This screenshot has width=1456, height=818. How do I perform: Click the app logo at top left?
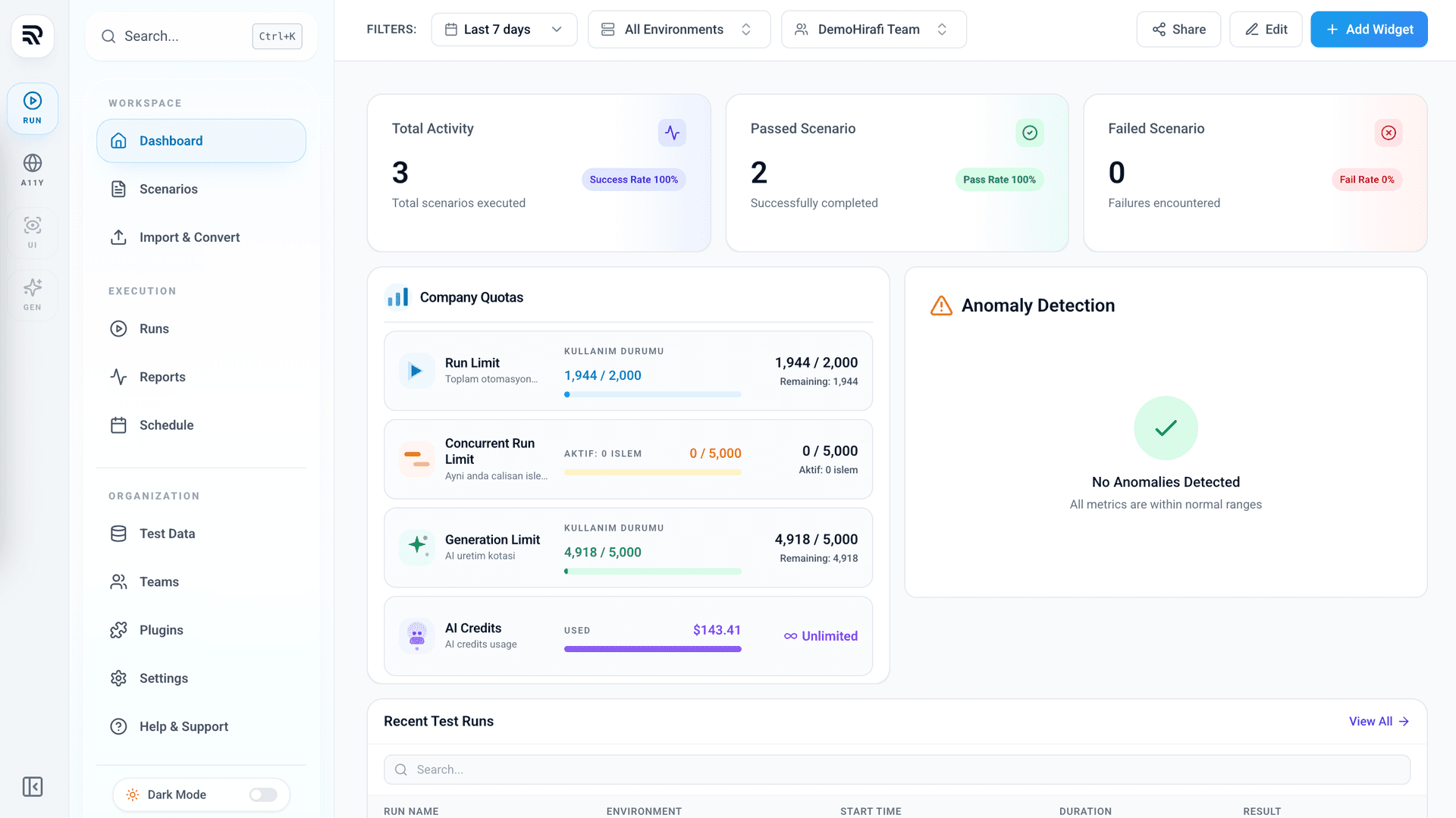point(33,36)
